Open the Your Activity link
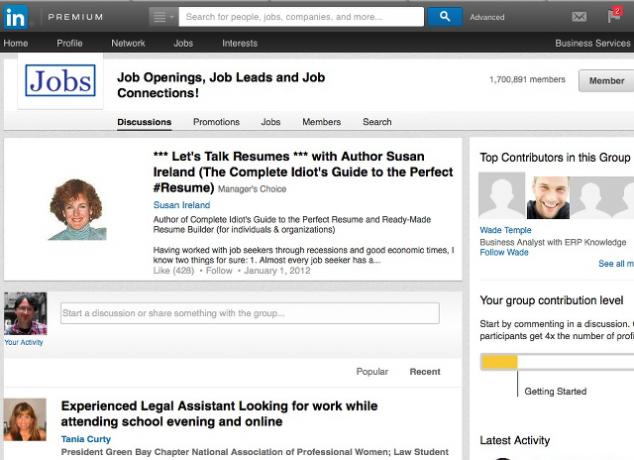The image size is (634, 460). coord(23,342)
